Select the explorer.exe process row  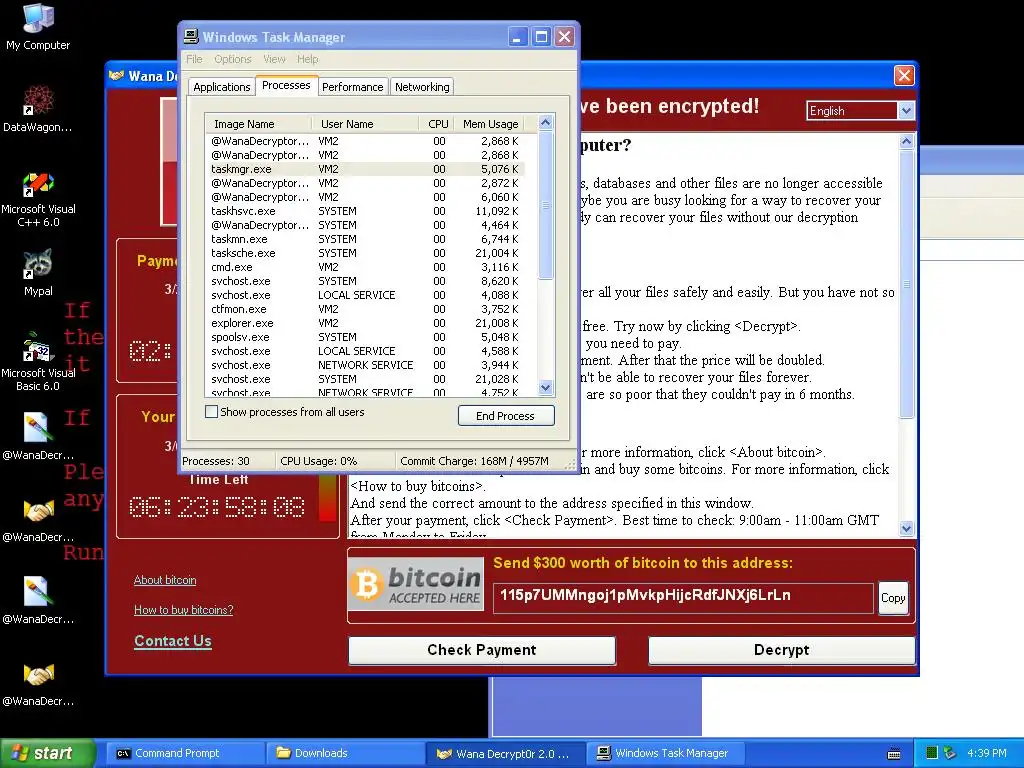(x=365, y=323)
